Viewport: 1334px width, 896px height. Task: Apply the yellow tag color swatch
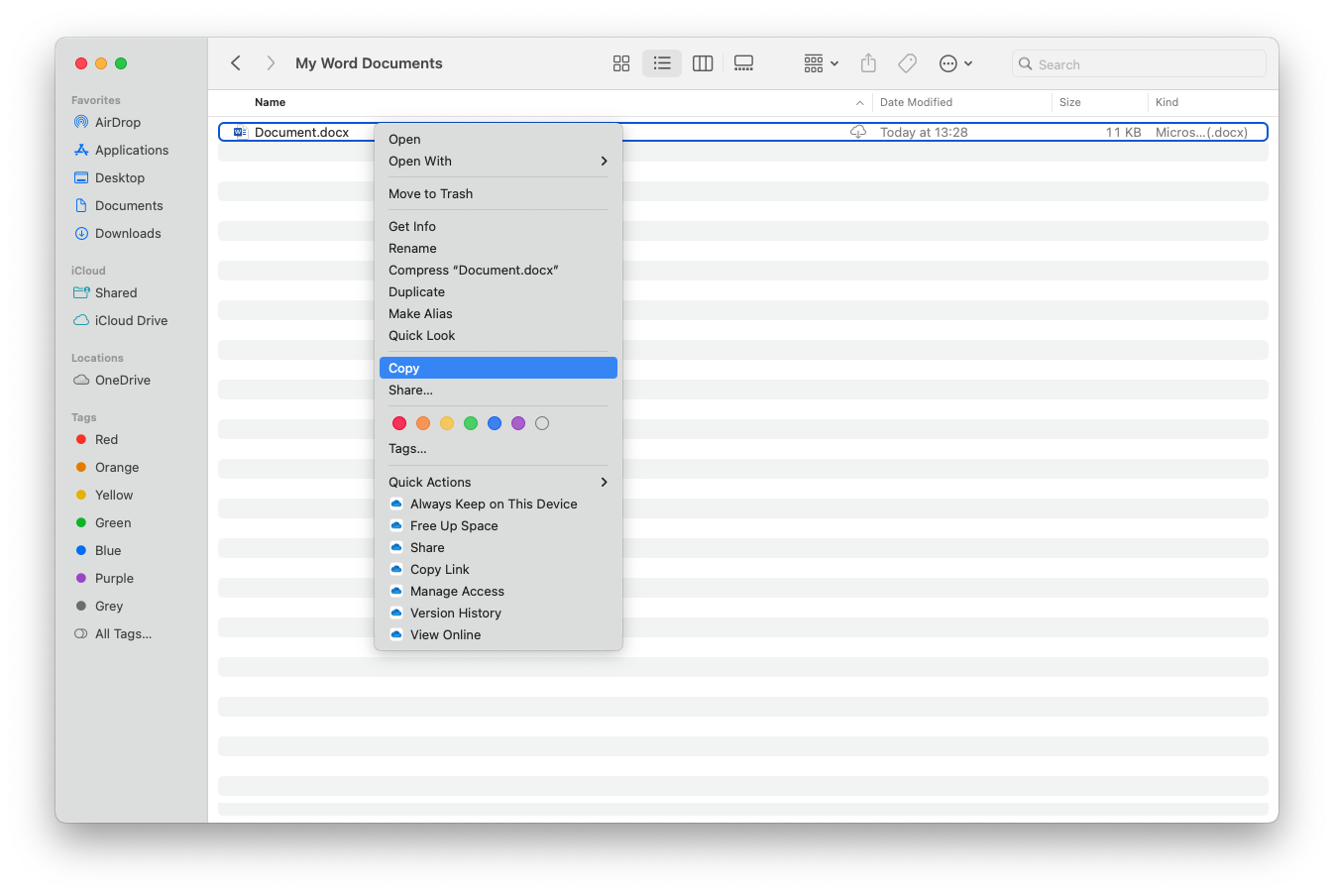pyautogui.click(x=447, y=423)
